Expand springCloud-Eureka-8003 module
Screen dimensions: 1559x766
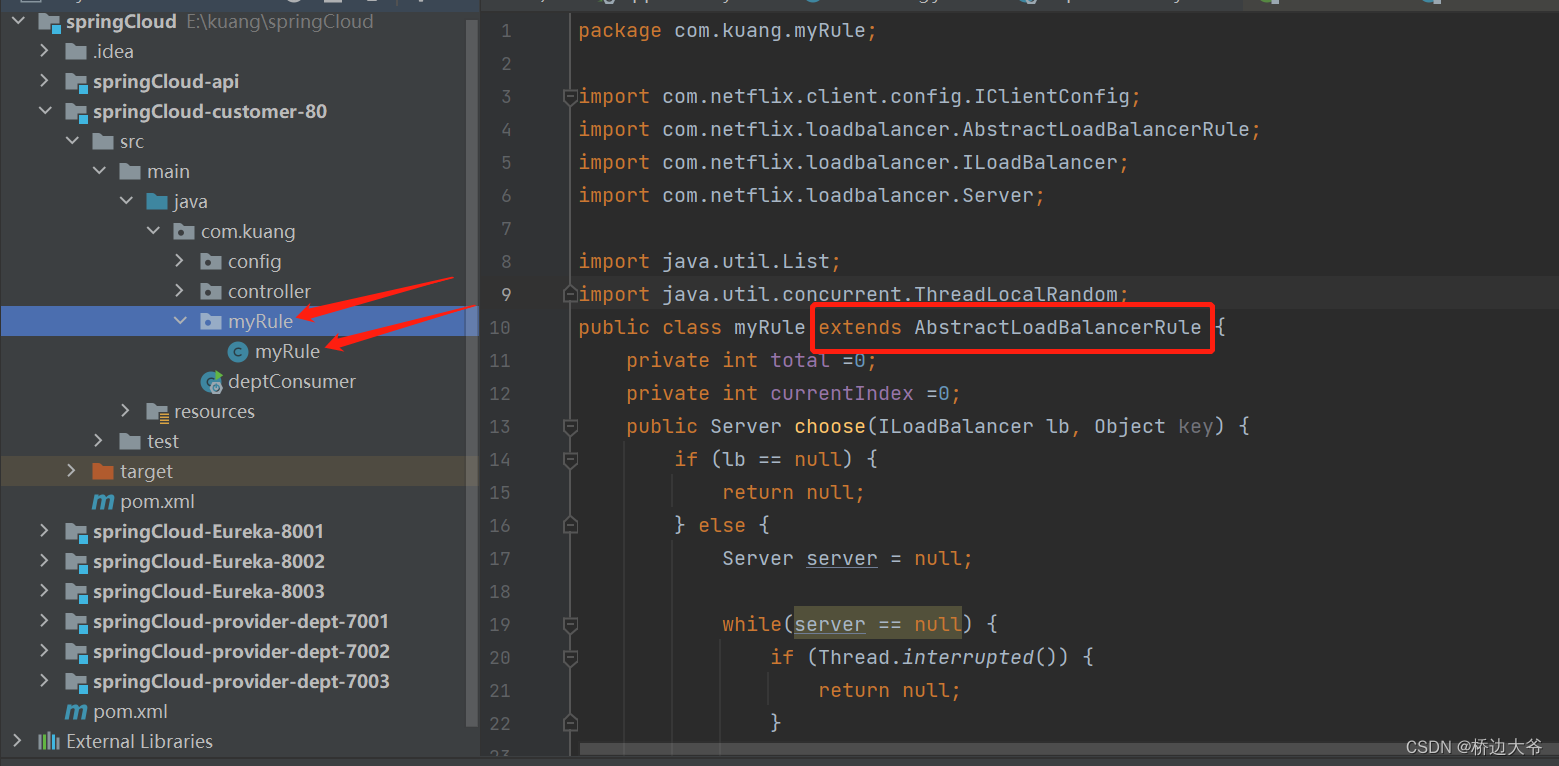(44, 591)
